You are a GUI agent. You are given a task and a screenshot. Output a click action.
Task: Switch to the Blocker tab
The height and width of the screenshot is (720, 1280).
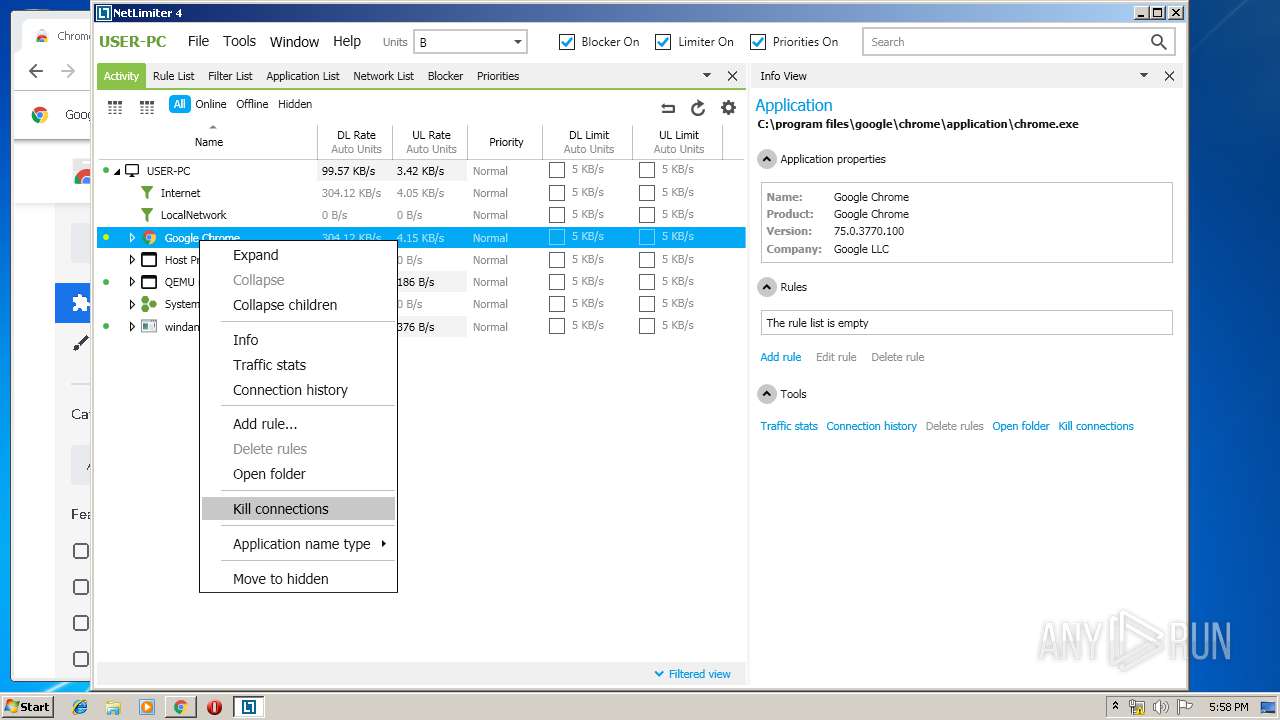tap(445, 76)
